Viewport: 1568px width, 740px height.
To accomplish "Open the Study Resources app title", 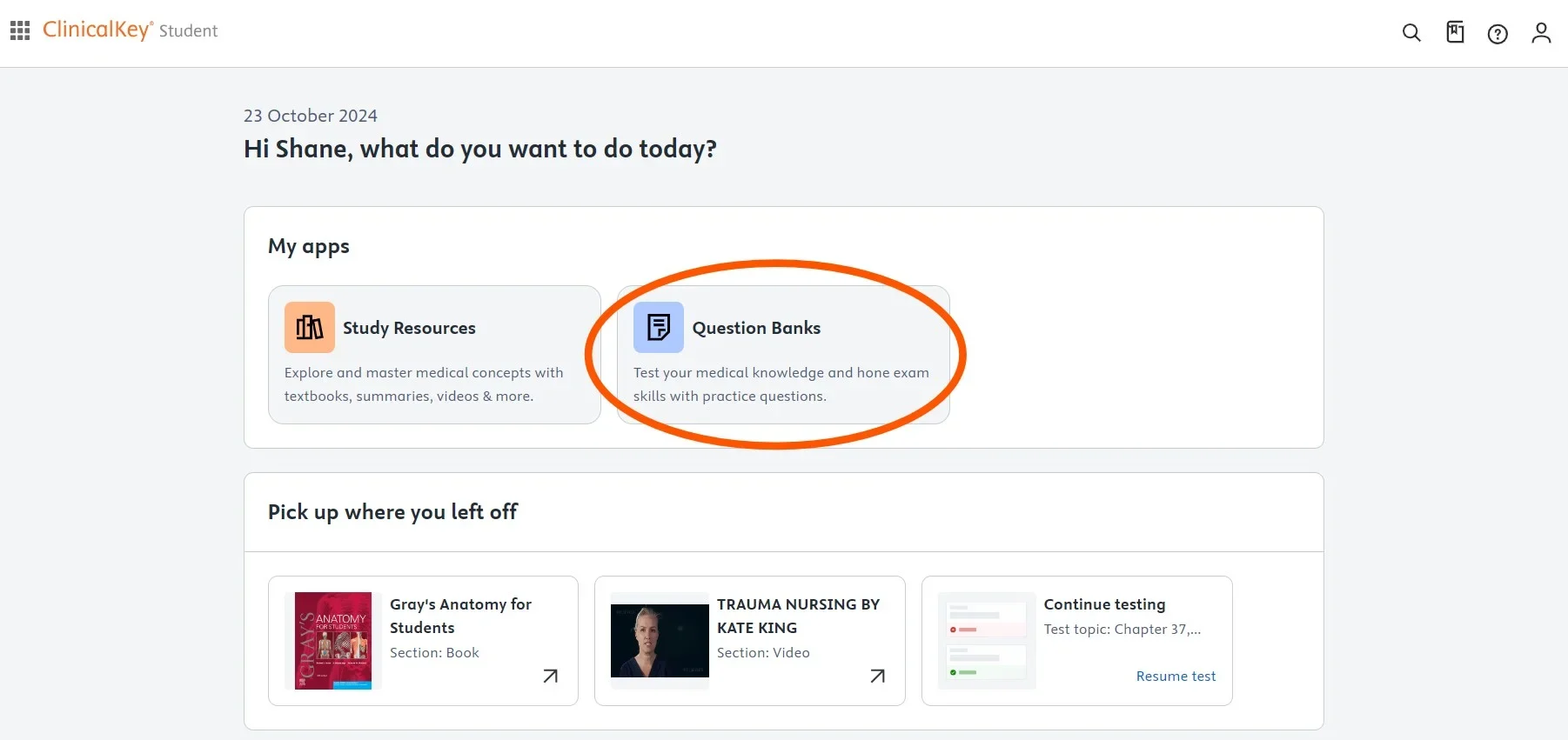I will [x=409, y=328].
